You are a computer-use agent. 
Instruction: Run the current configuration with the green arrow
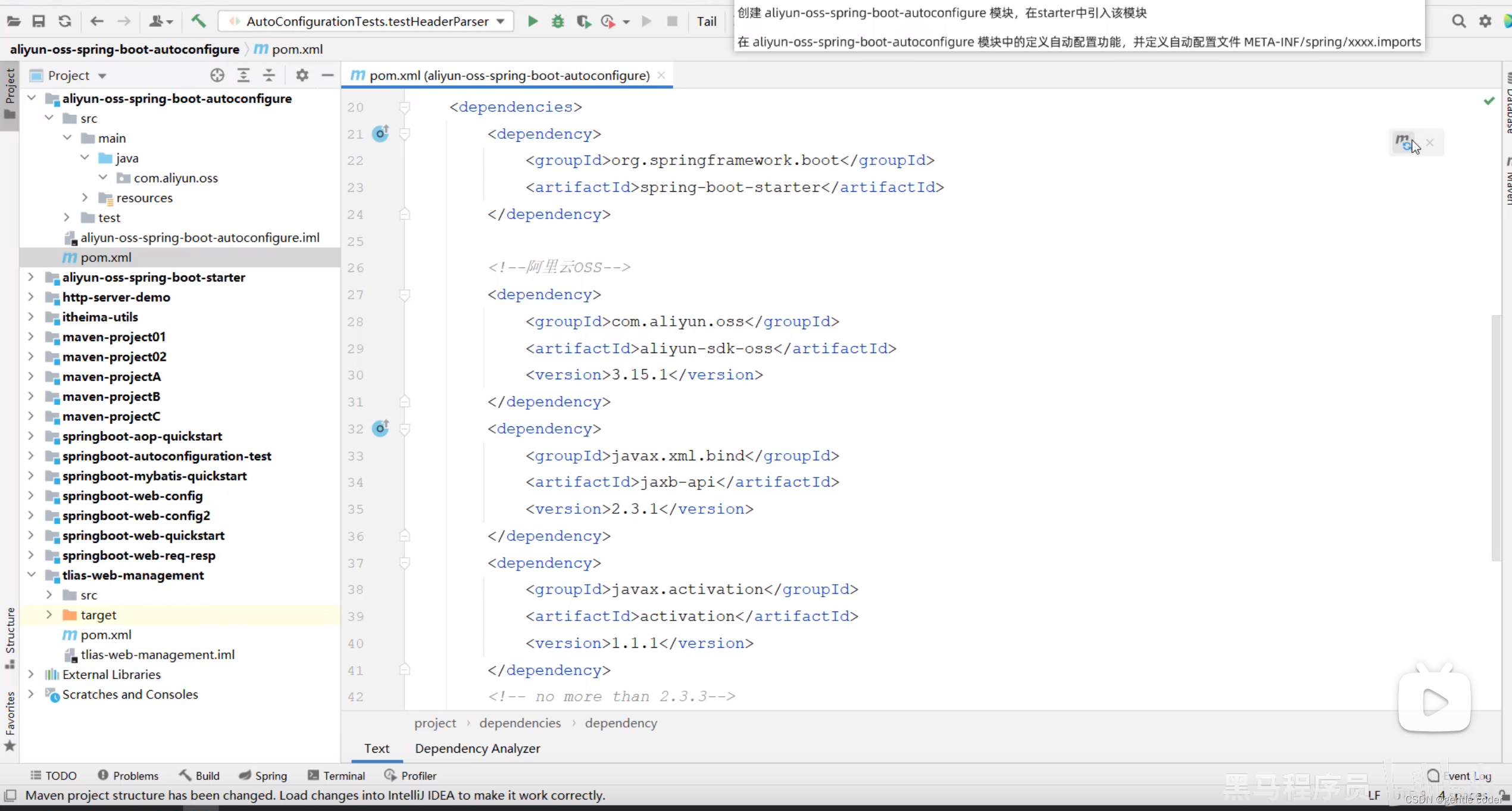533,21
